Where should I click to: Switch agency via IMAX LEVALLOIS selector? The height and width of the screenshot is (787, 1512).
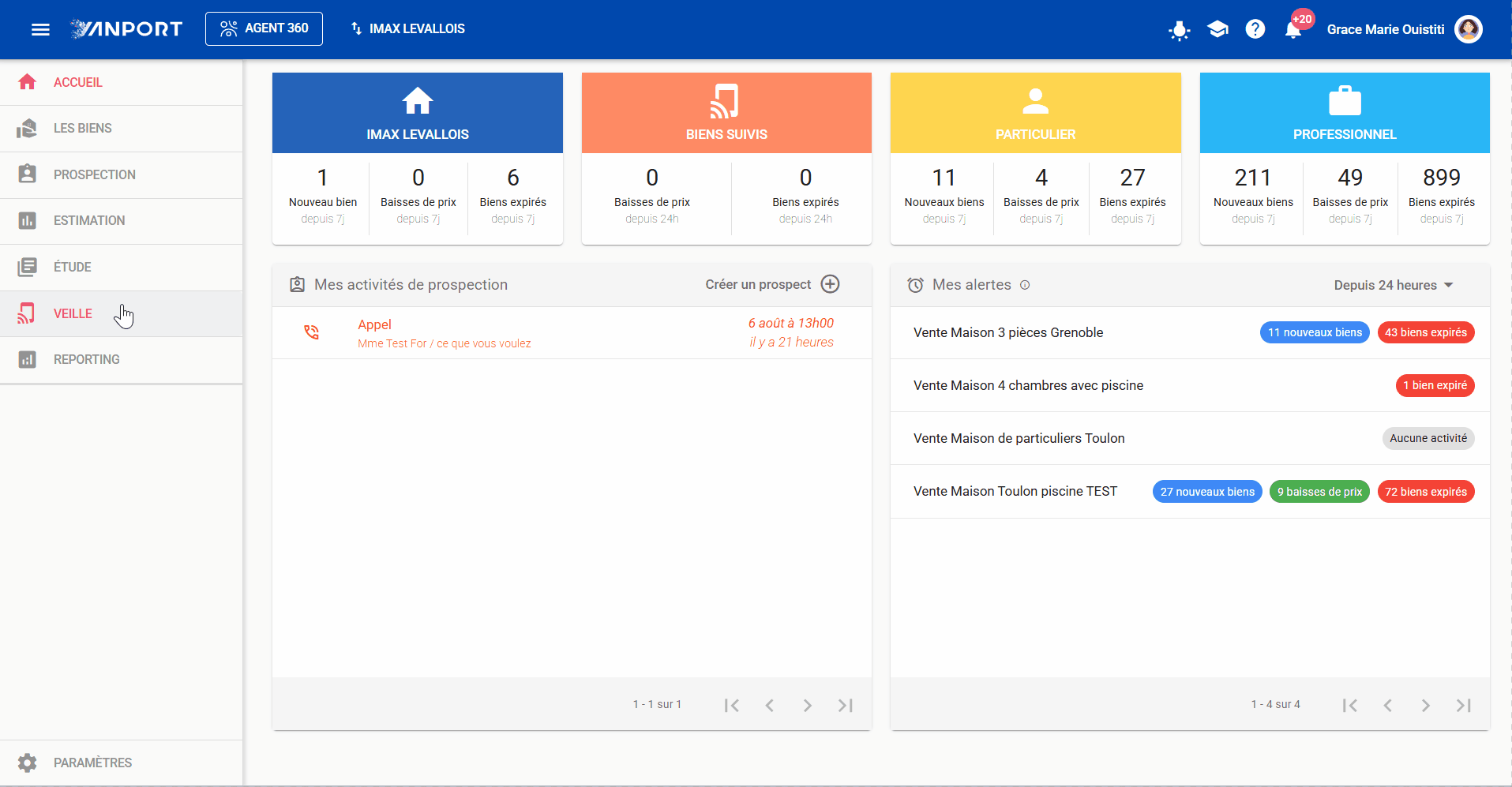point(407,28)
